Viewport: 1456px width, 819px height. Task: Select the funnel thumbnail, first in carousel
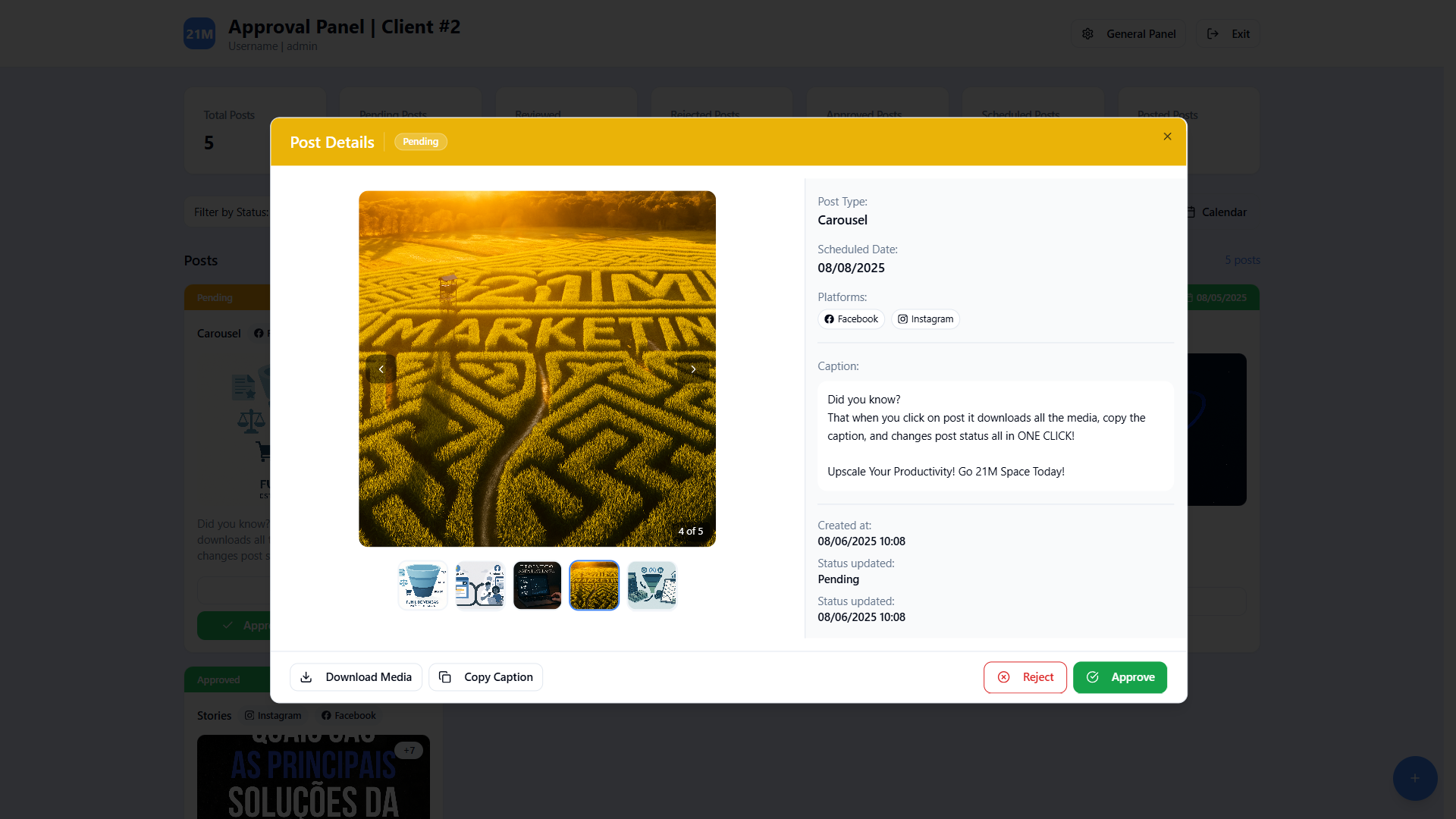(422, 585)
